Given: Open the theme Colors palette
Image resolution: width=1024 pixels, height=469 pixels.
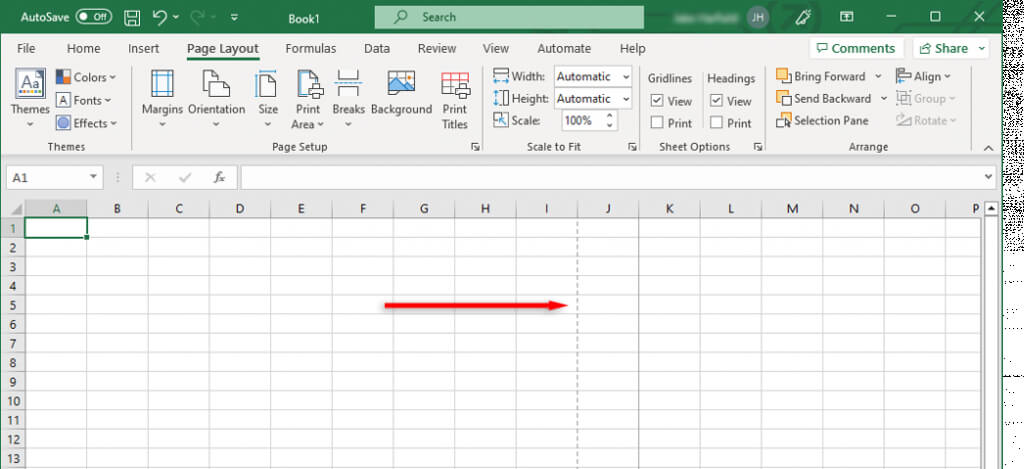Looking at the screenshot, I should [86, 77].
